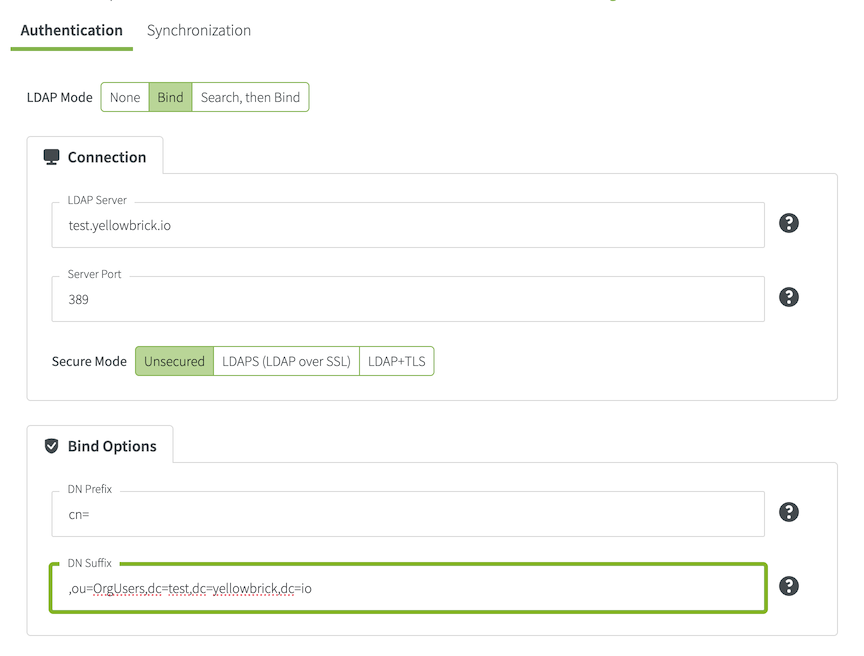Image resolution: width=864 pixels, height=656 pixels.
Task: Click the Bind Options shield icon
Action: pyautogui.click(x=52, y=446)
